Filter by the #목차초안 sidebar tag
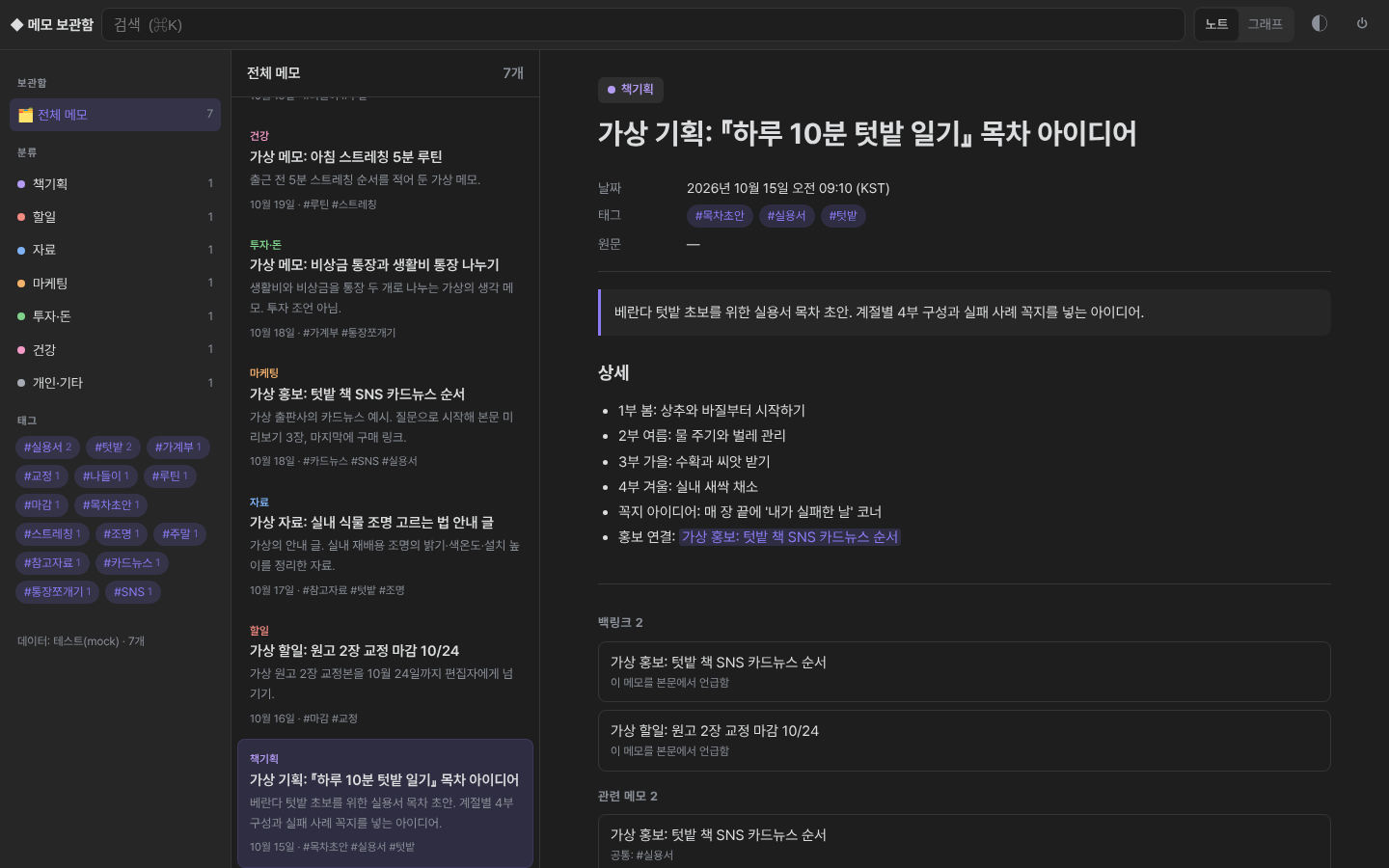Viewport: 1389px width, 868px height. [112, 505]
